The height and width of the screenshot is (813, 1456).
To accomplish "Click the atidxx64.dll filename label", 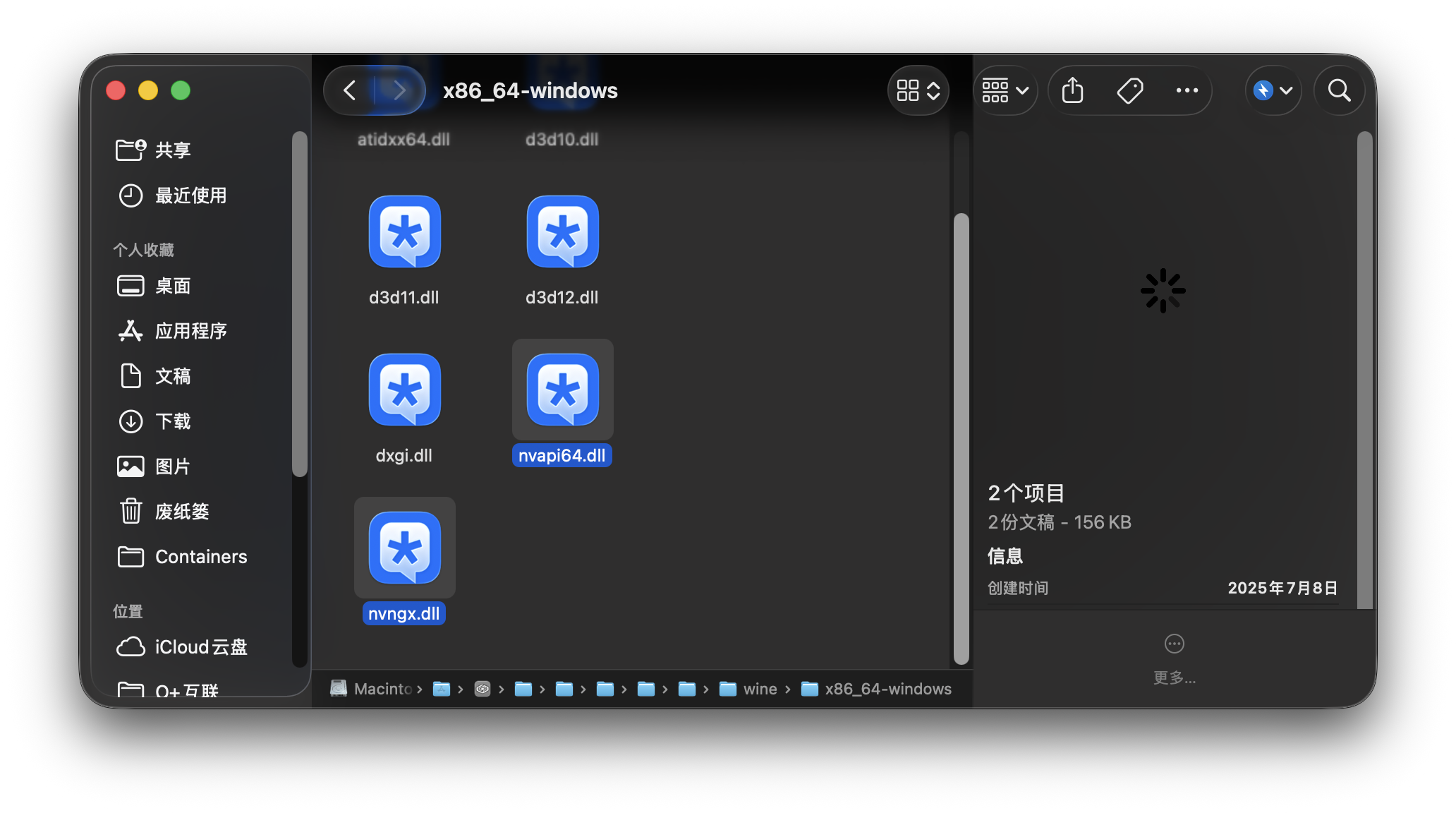I will click(404, 139).
